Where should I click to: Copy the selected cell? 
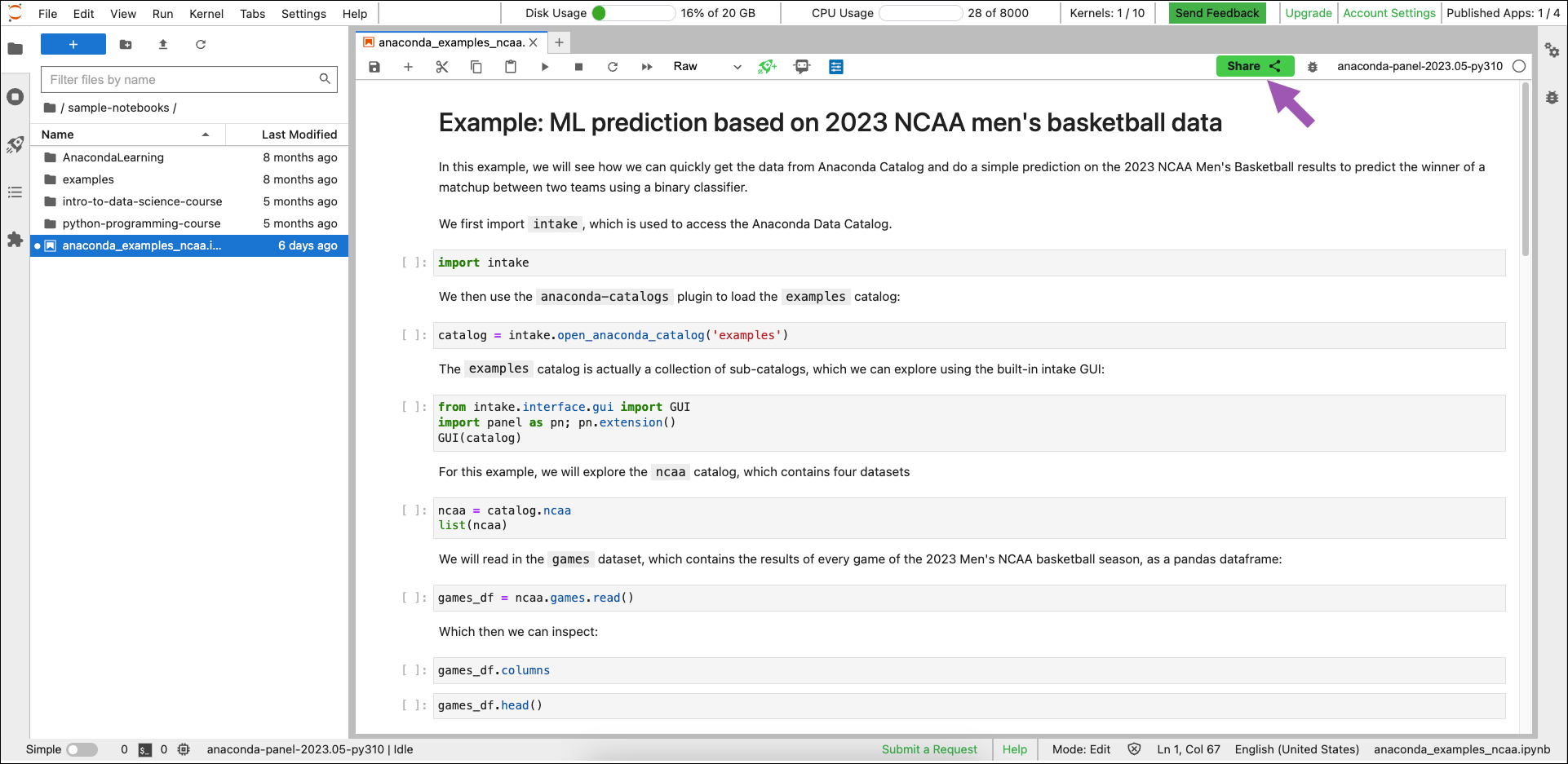(476, 67)
